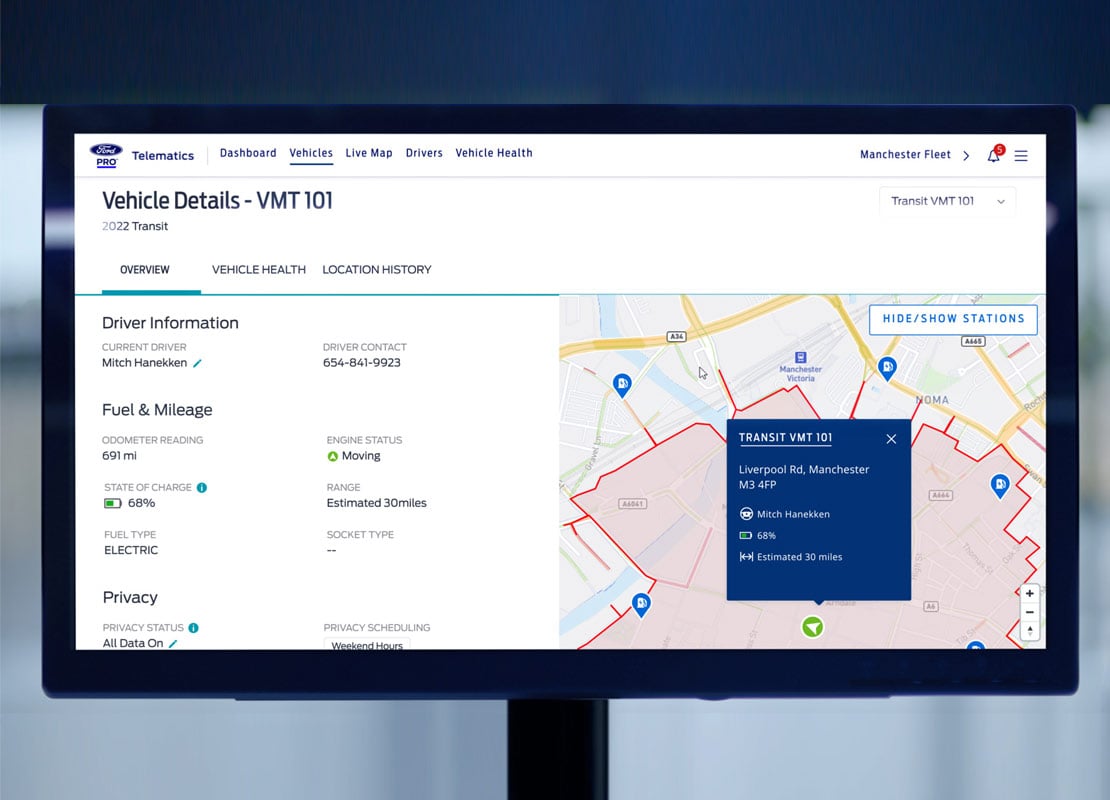Select charging station pin by the river bottom-left
Image resolution: width=1110 pixels, height=800 pixels.
641,605
